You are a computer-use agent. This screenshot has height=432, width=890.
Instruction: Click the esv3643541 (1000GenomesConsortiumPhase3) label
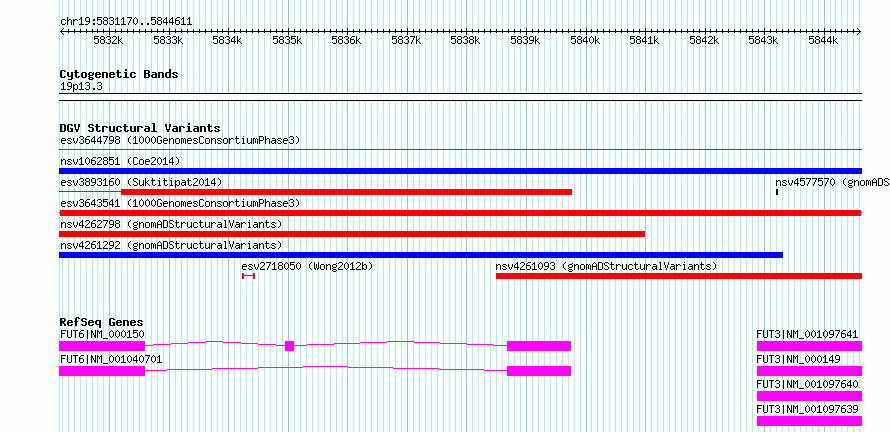click(x=180, y=203)
